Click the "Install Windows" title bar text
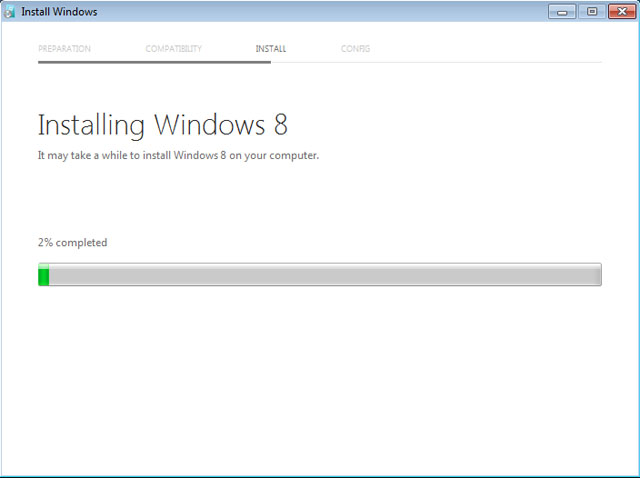The height and width of the screenshot is (478, 640). tap(59, 12)
